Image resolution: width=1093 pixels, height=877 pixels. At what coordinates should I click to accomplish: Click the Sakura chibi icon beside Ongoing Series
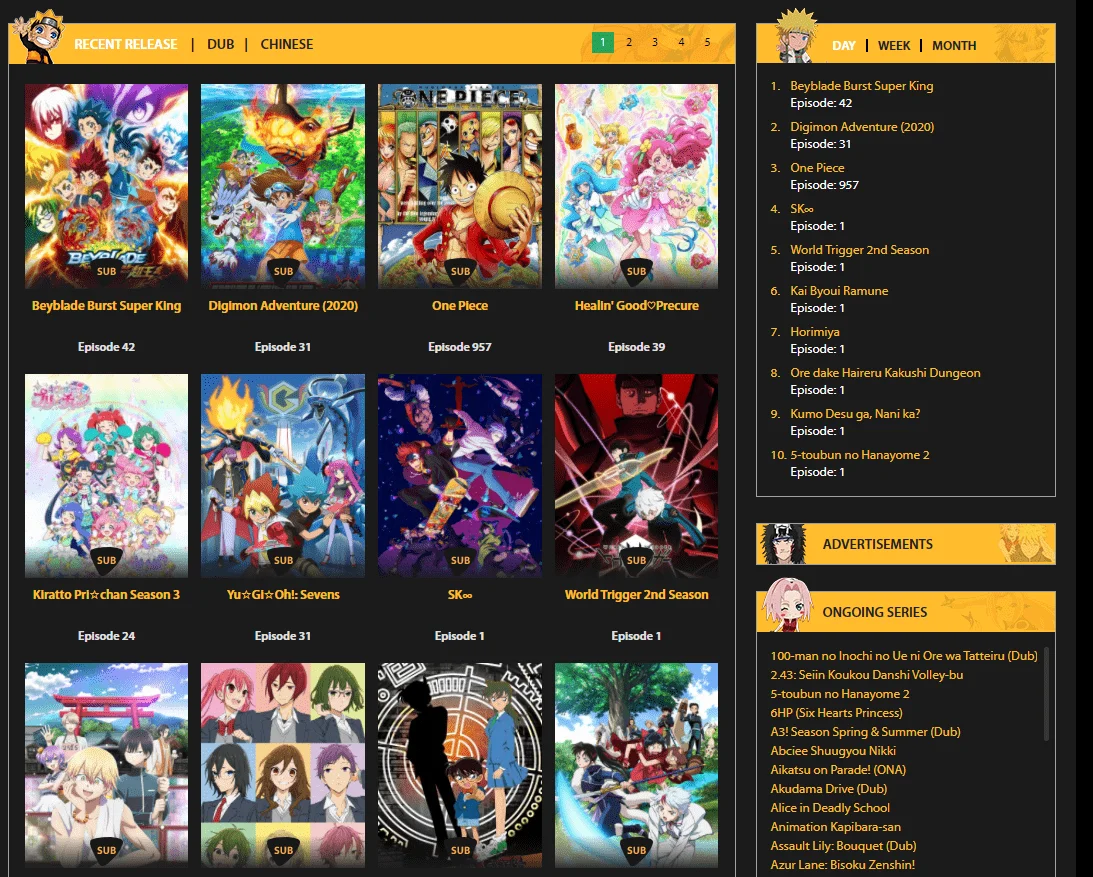coord(786,604)
